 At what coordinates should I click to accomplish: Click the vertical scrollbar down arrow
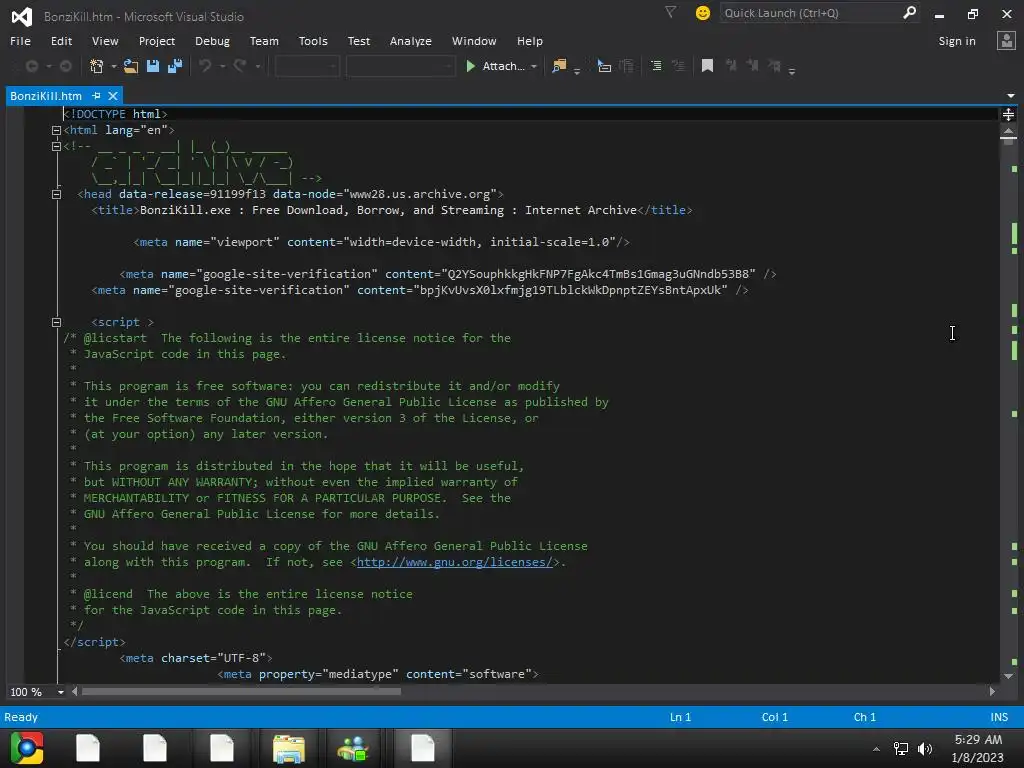click(x=1008, y=676)
